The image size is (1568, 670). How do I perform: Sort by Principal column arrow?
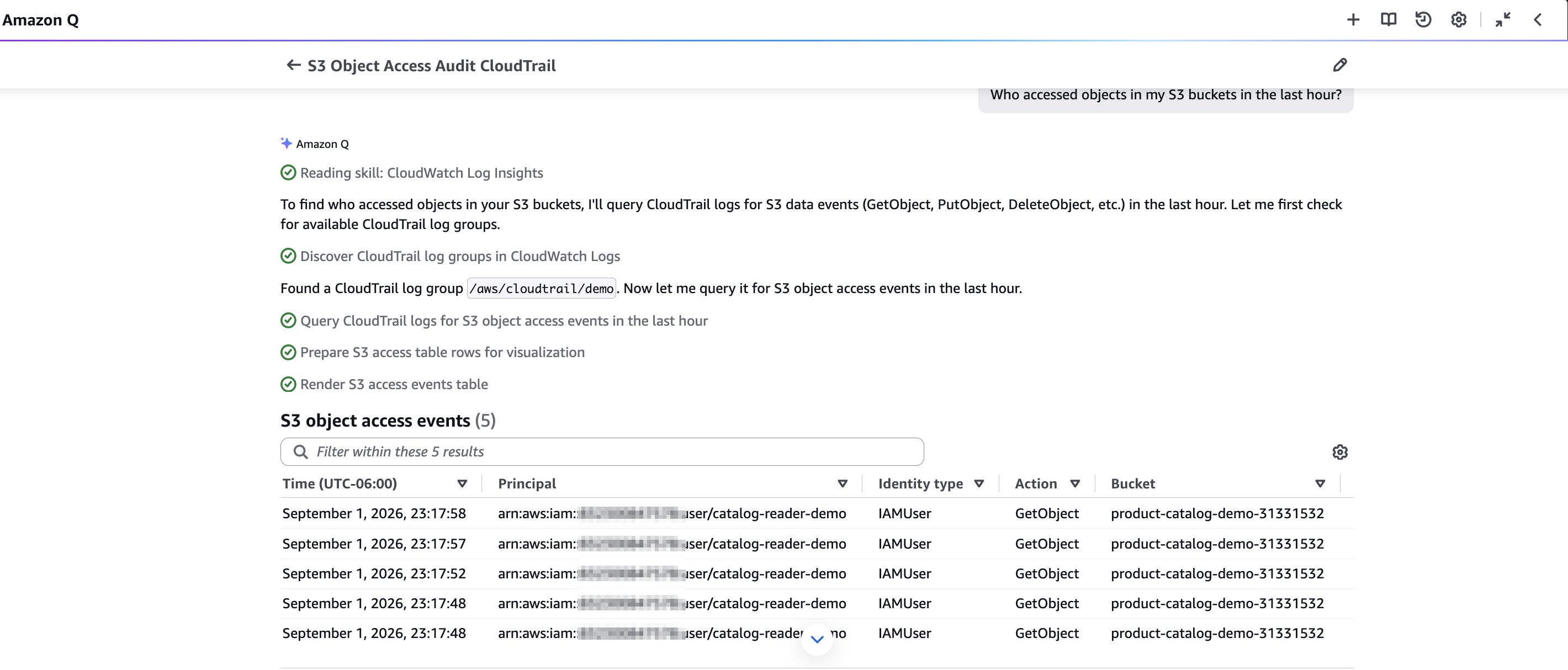[x=843, y=484]
